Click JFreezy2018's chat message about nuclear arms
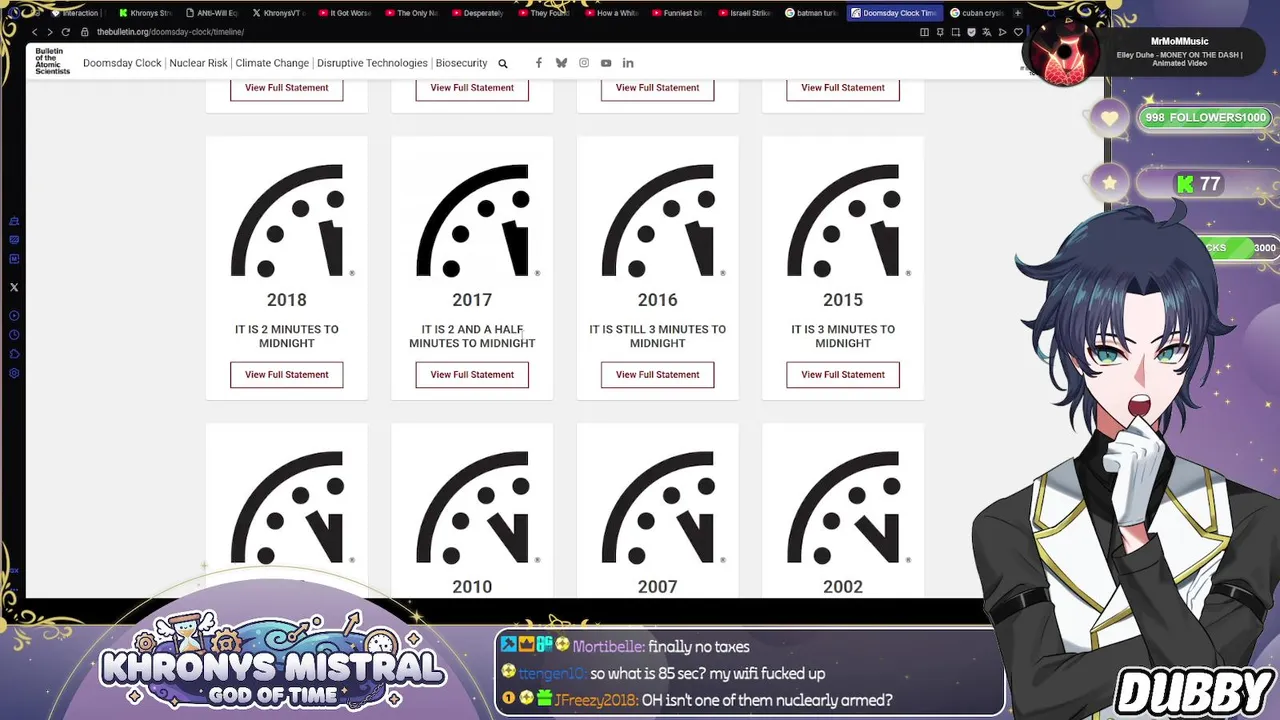This screenshot has width=1280, height=720. pos(767,700)
